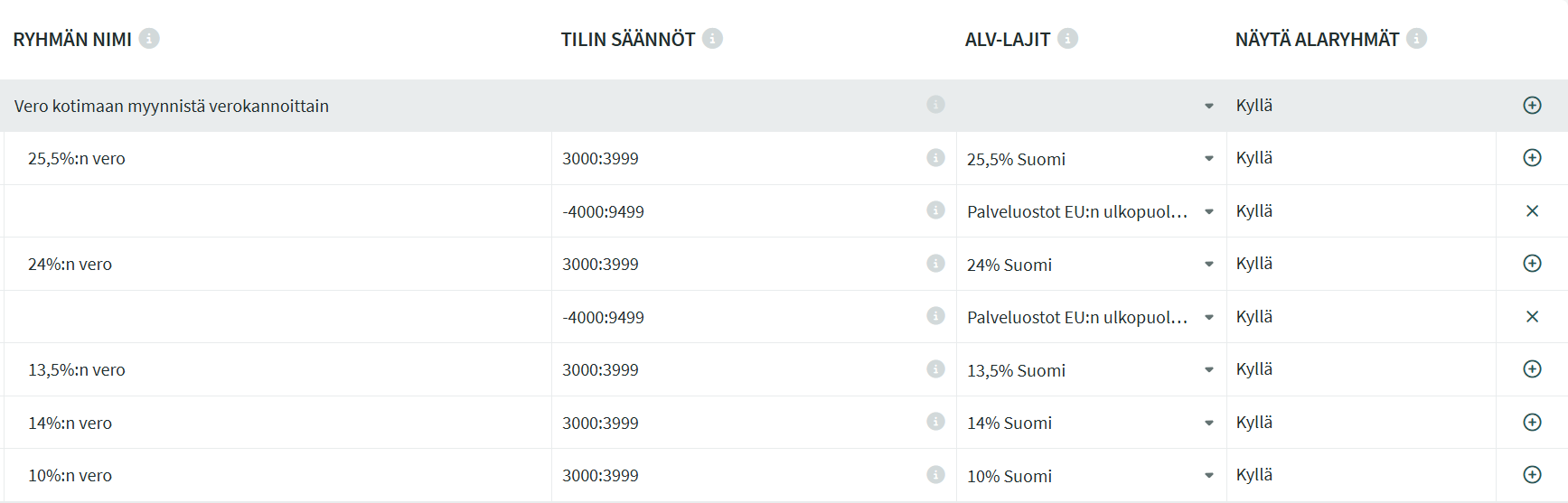Viewport: 1568px width, 503px height.
Task: Click Kyllä value in 24%:n vero row
Action: coord(1254,264)
